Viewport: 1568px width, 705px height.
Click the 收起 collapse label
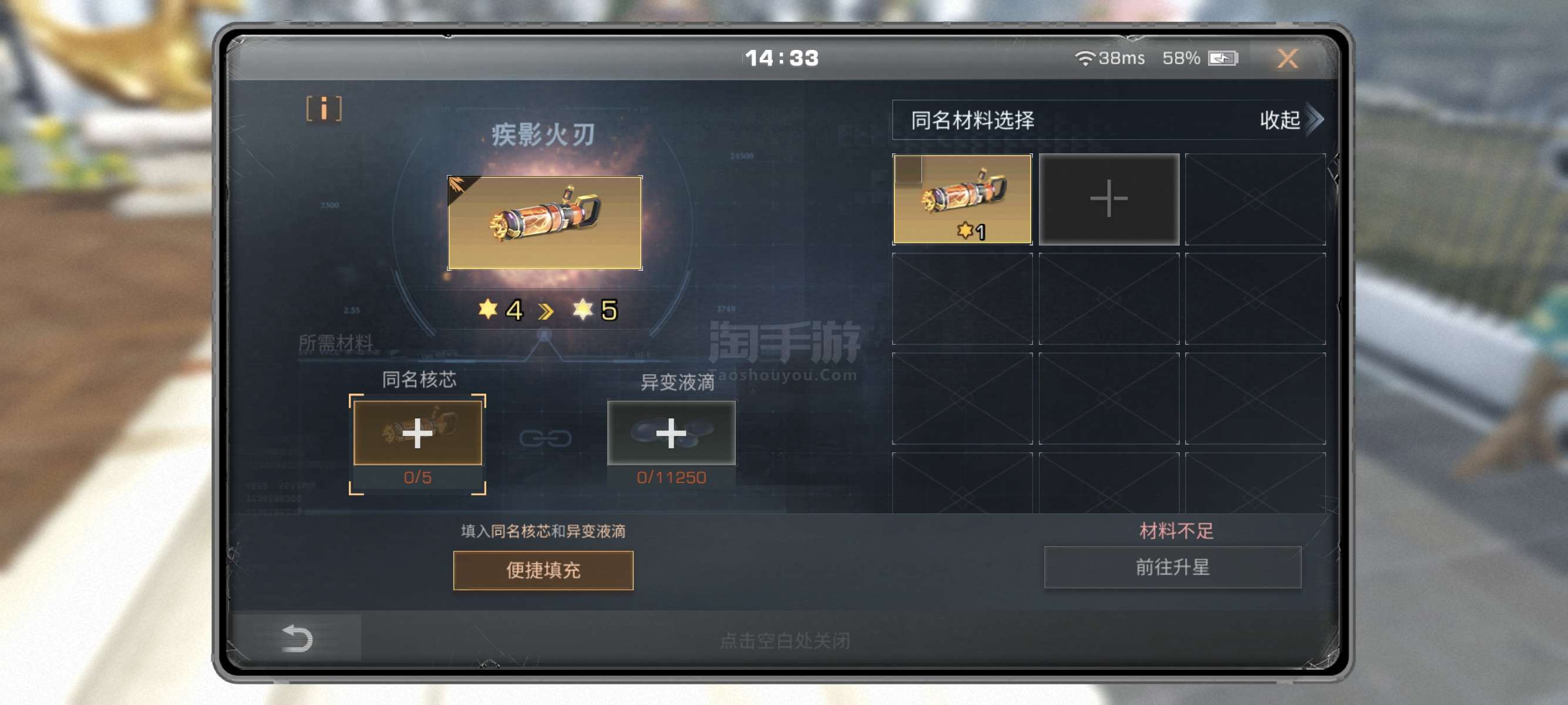tap(1280, 120)
